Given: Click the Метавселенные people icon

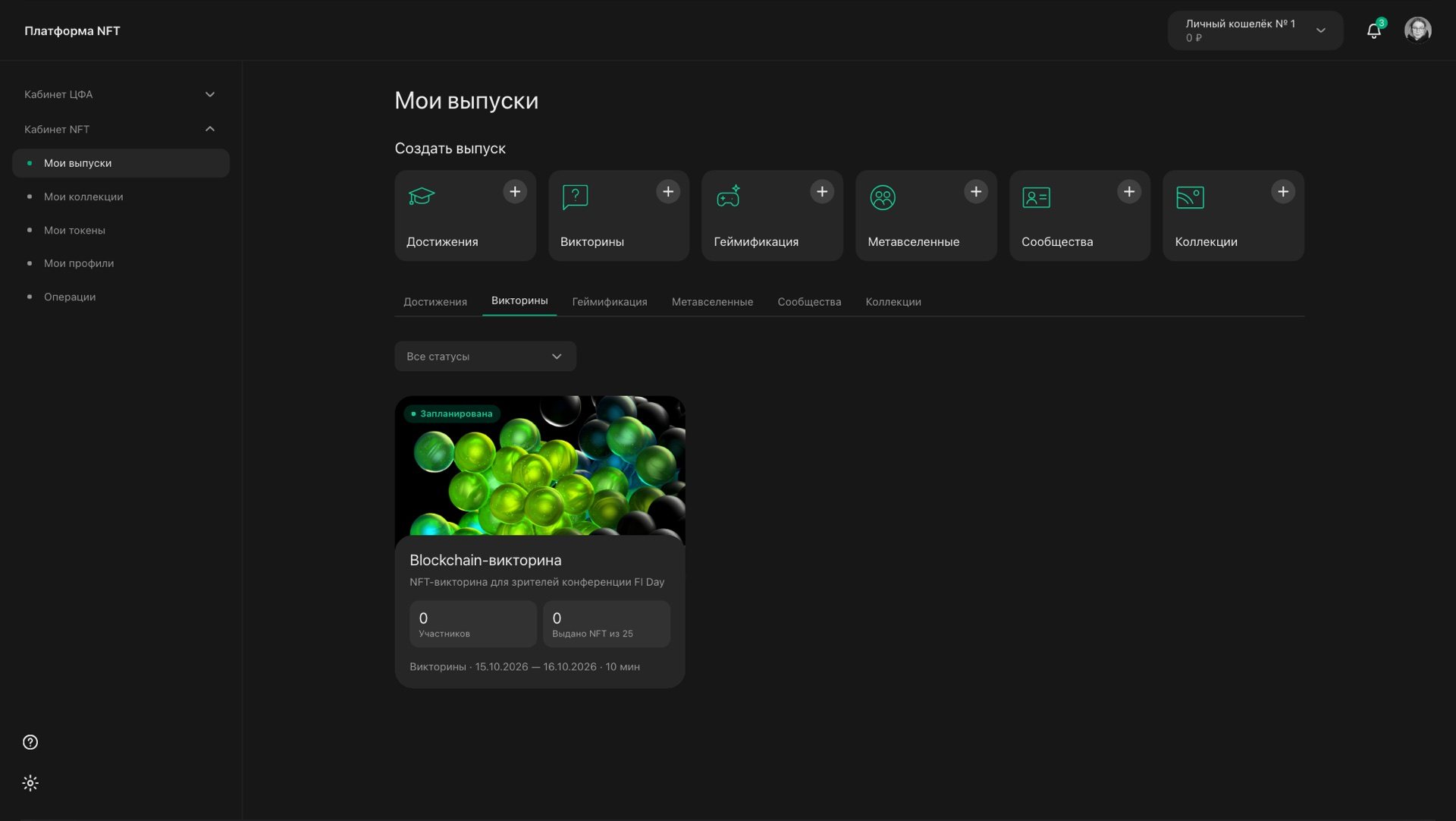Looking at the screenshot, I should [x=883, y=197].
